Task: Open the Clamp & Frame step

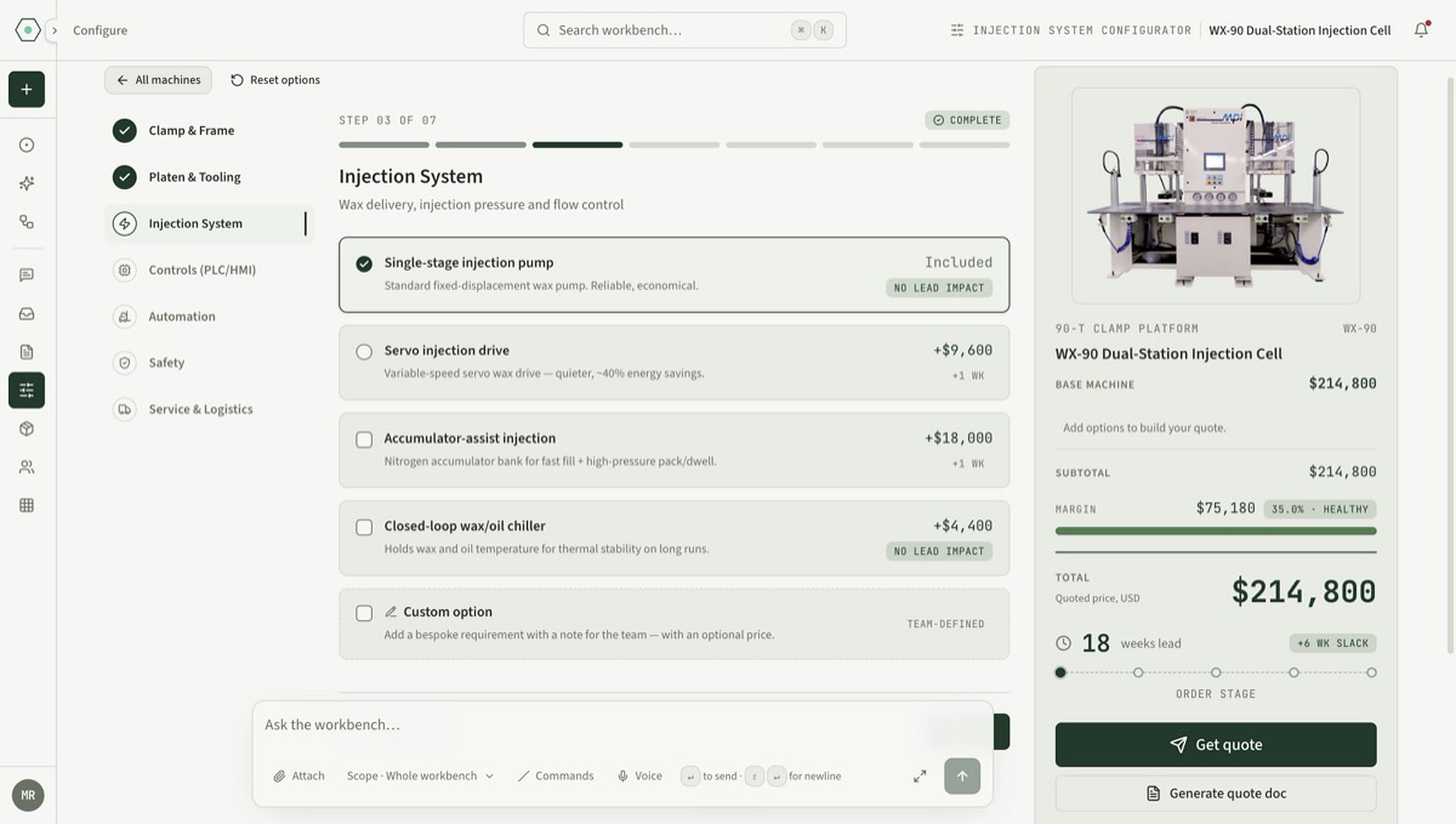Action: (x=209, y=130)
